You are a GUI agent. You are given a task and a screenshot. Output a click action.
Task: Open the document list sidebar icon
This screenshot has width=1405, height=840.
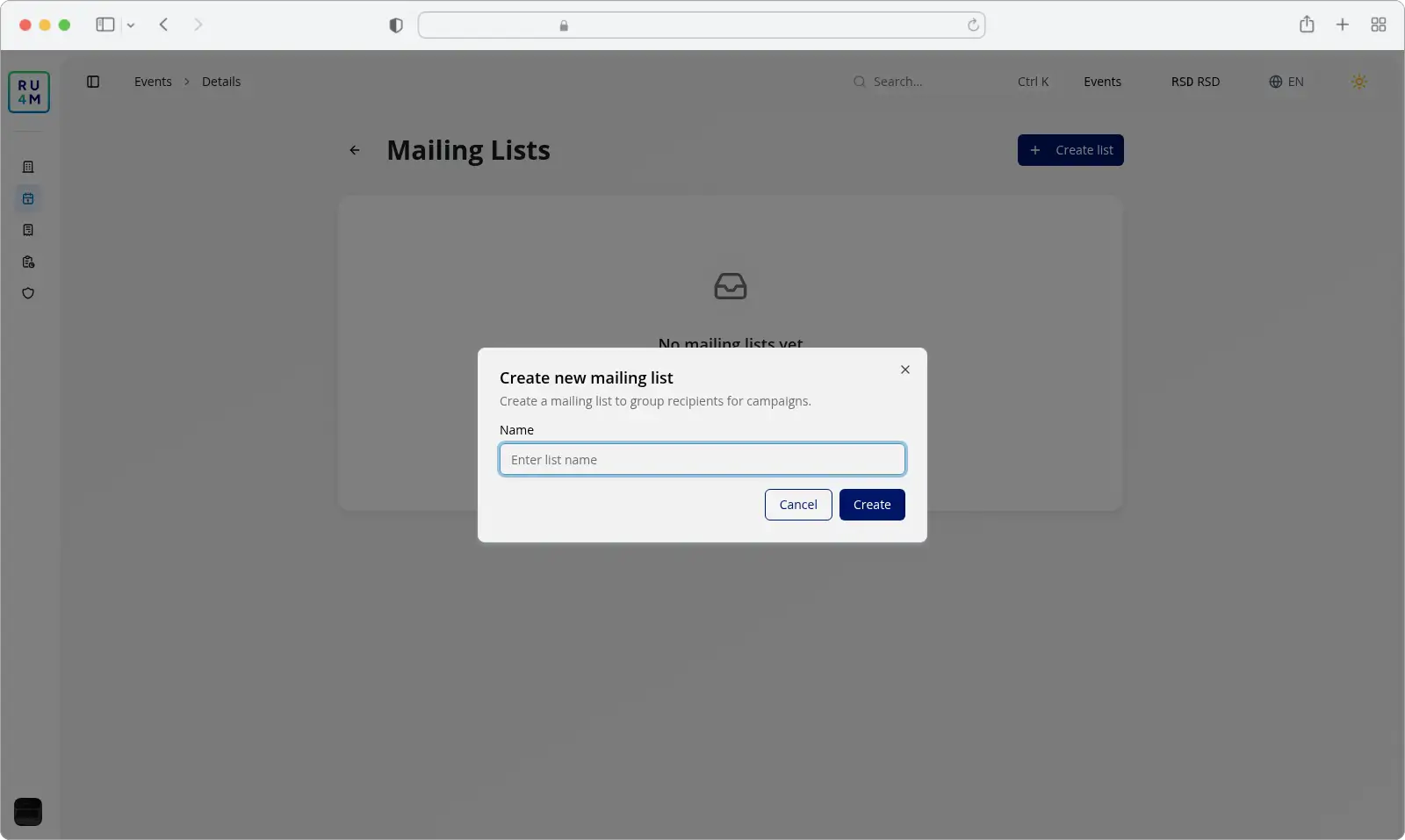tap(28, 230)
